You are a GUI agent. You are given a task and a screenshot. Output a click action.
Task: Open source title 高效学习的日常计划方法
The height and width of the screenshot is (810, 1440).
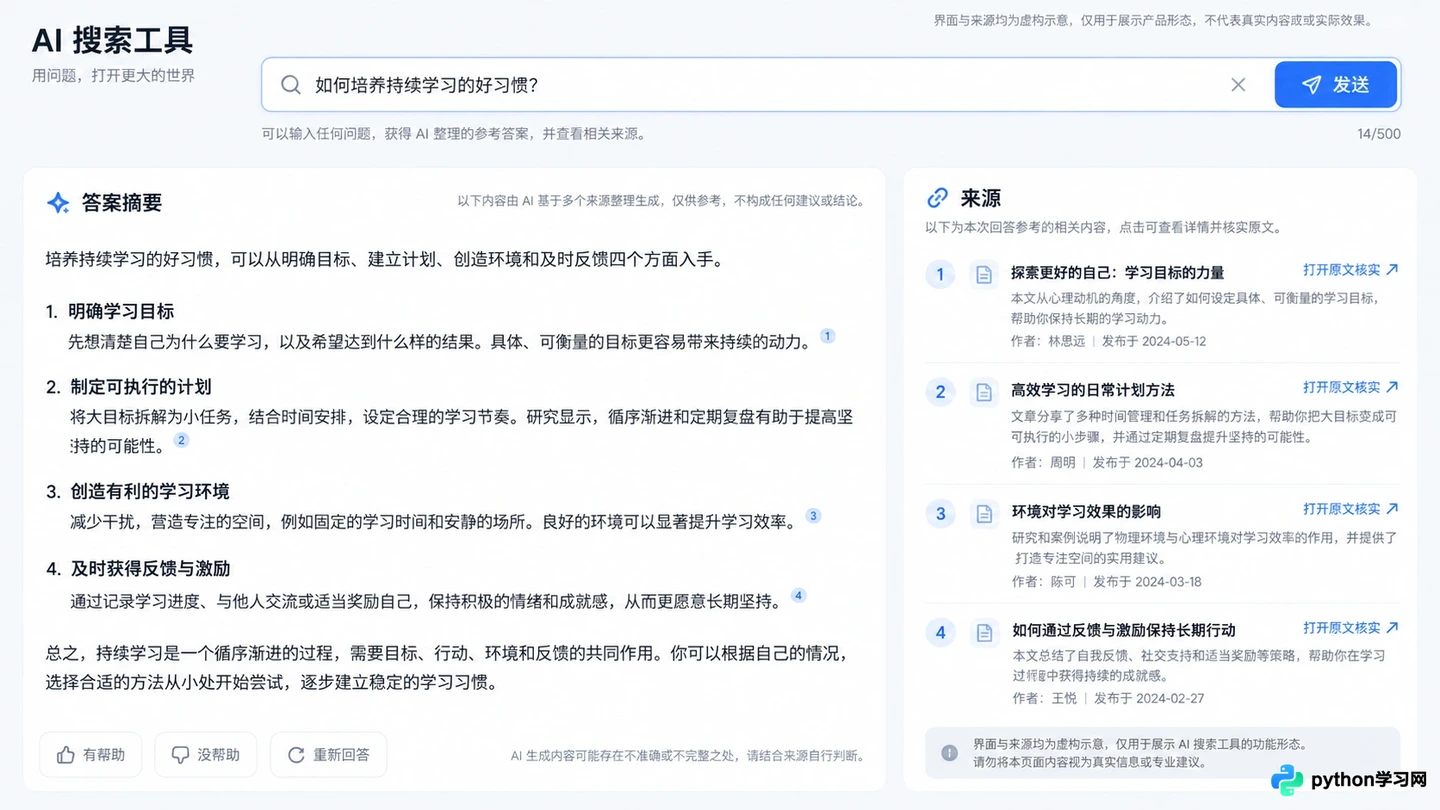click(1093, 390)
